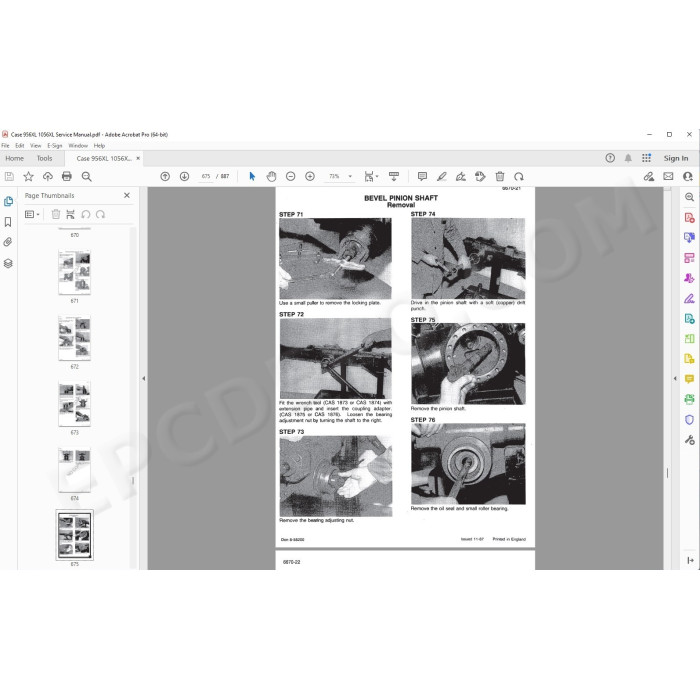Open the Protect shield tool in right panel
Viewport: 700px width, 700px height.
tap(689, 420)
